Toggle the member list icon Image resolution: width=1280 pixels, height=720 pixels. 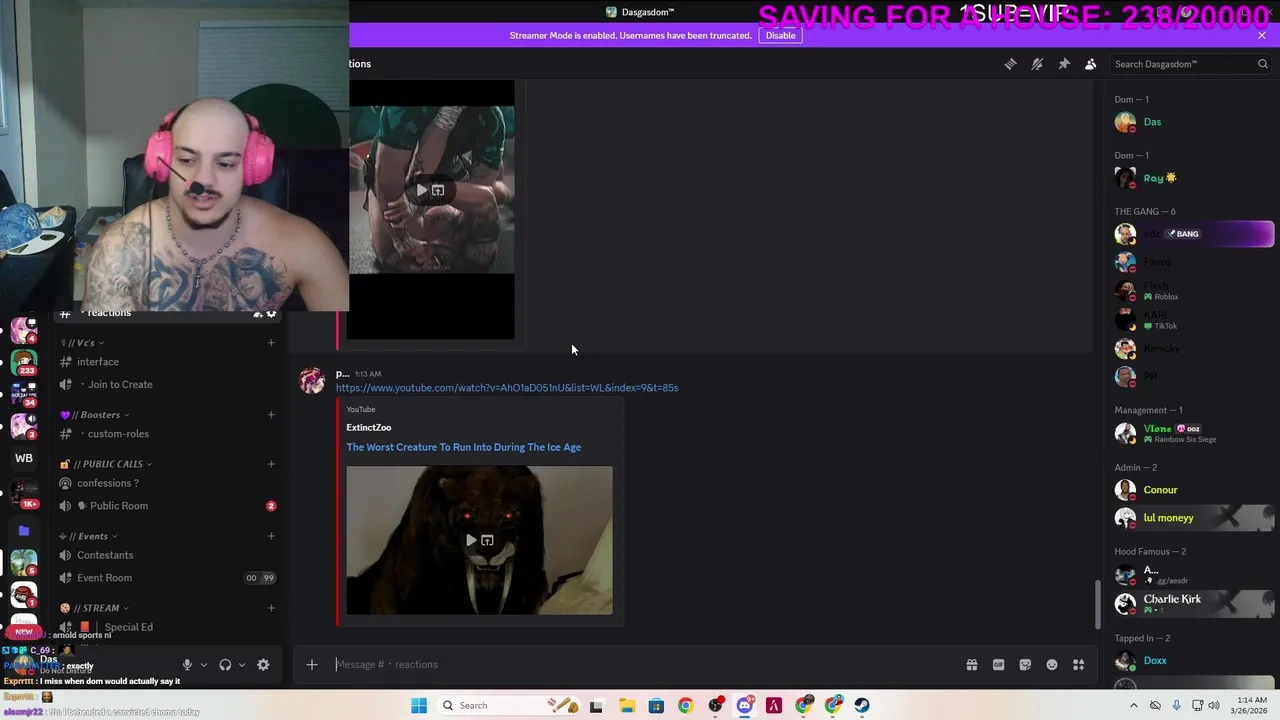1091,64
